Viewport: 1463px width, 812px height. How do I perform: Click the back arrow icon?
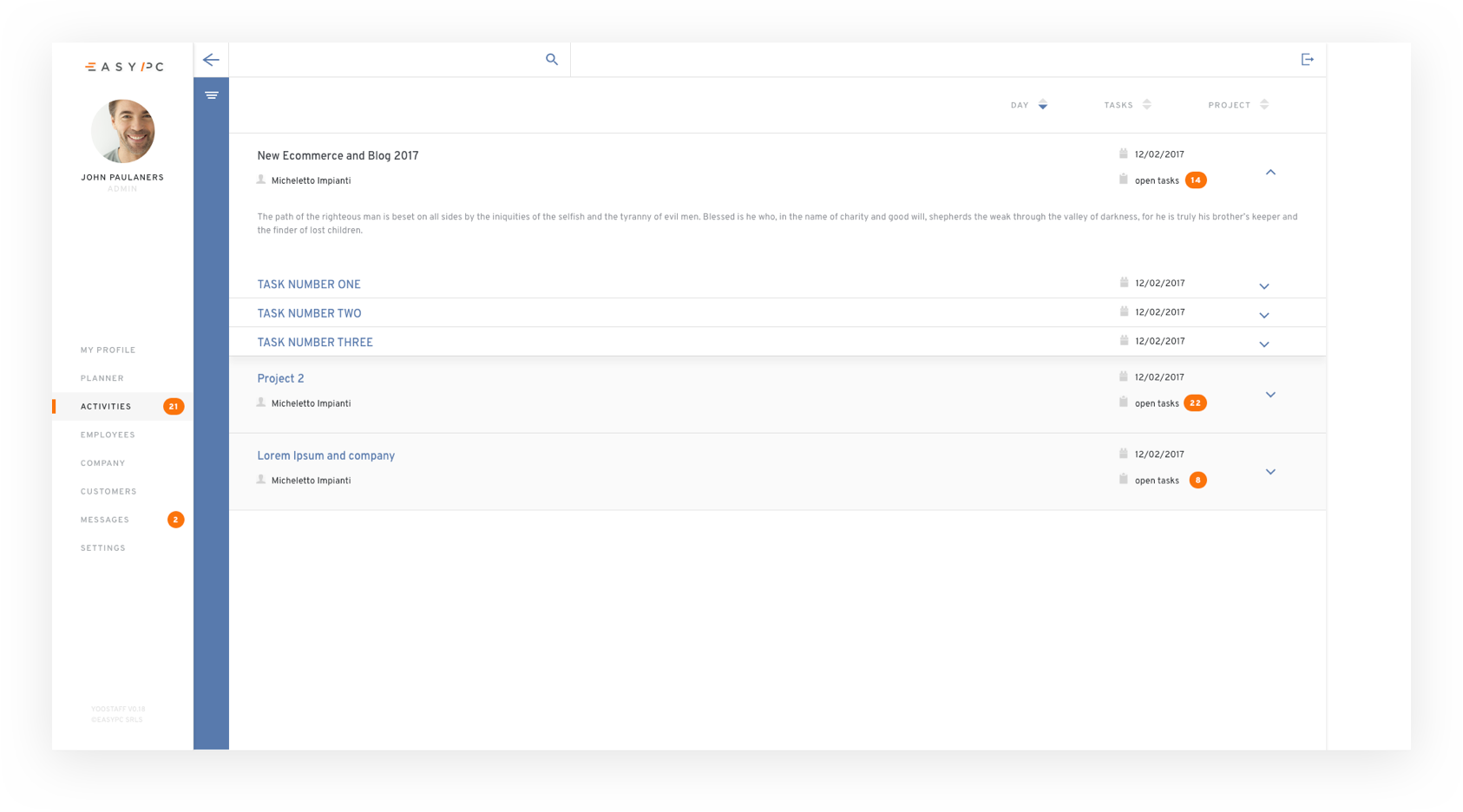click(211, 60)
